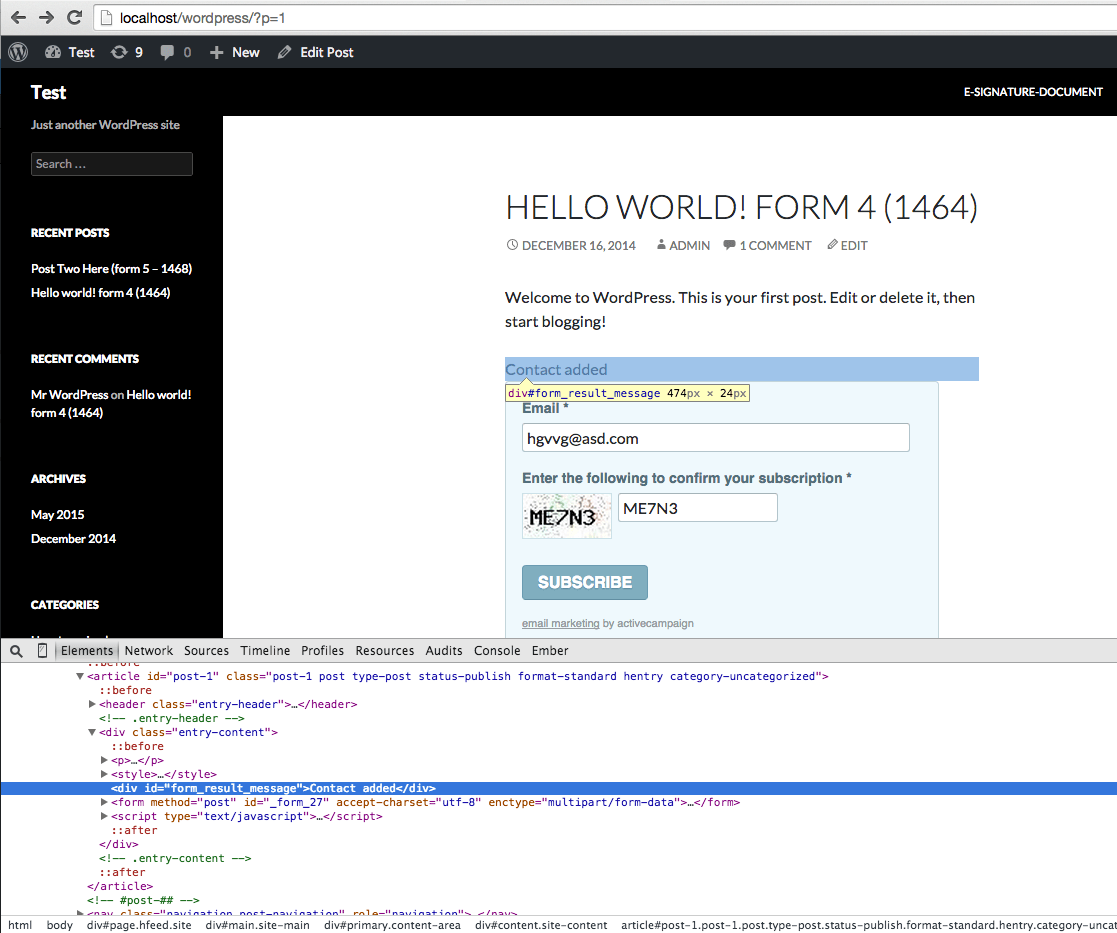Viewport: 1117px width, 933px height.
Task: Click the Email input field
Action: [715, 438]
